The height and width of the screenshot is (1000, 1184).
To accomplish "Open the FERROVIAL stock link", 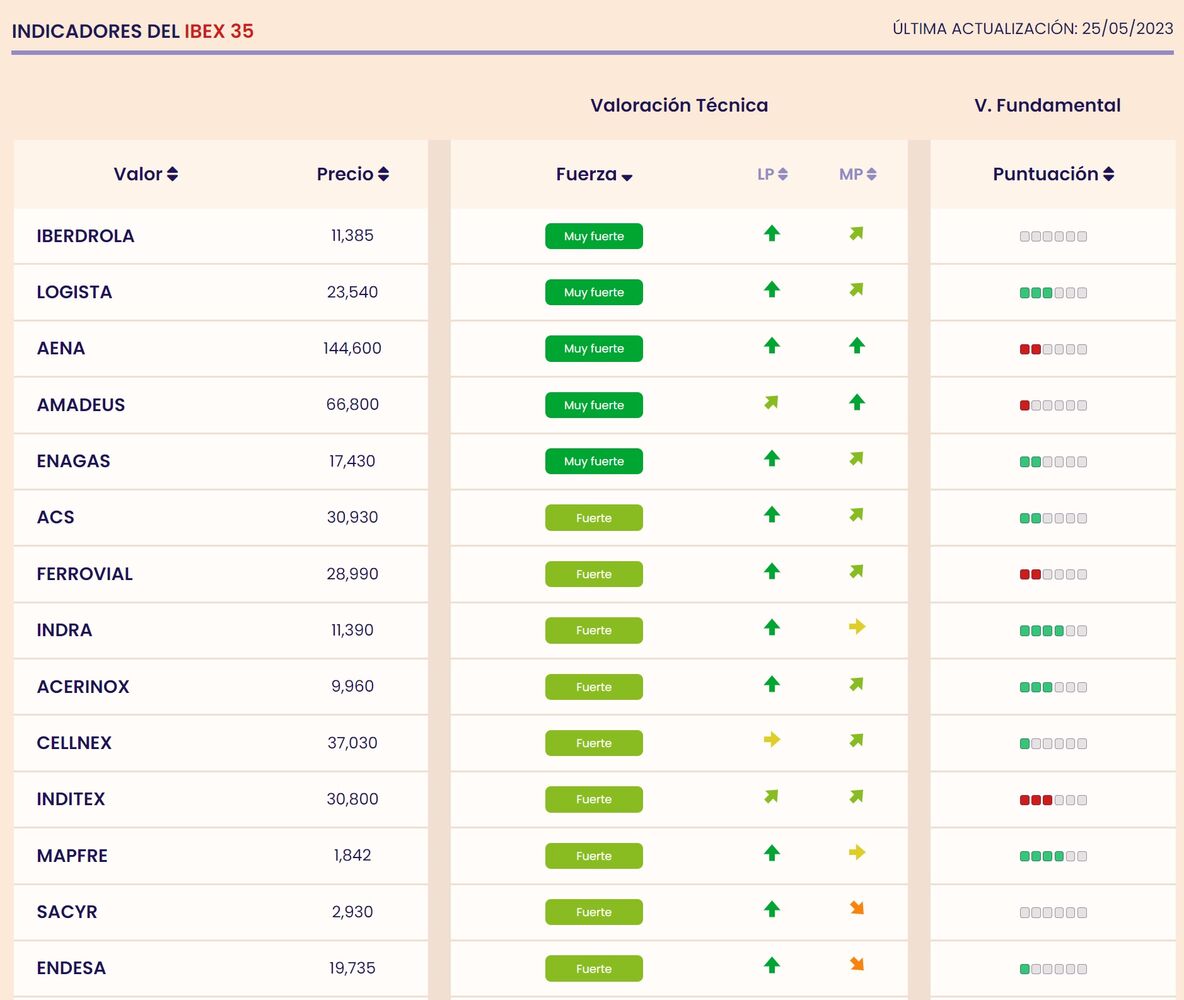I will click(84, 574).
